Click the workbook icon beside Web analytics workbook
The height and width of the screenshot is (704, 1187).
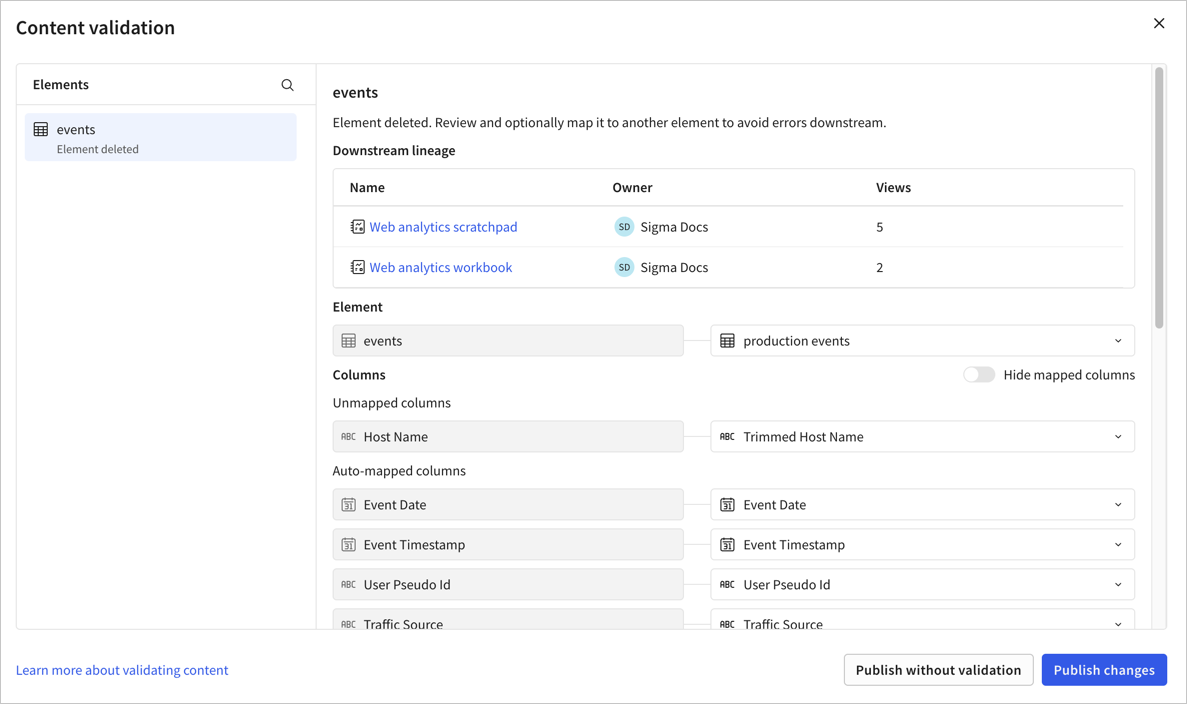coord(357,267)
